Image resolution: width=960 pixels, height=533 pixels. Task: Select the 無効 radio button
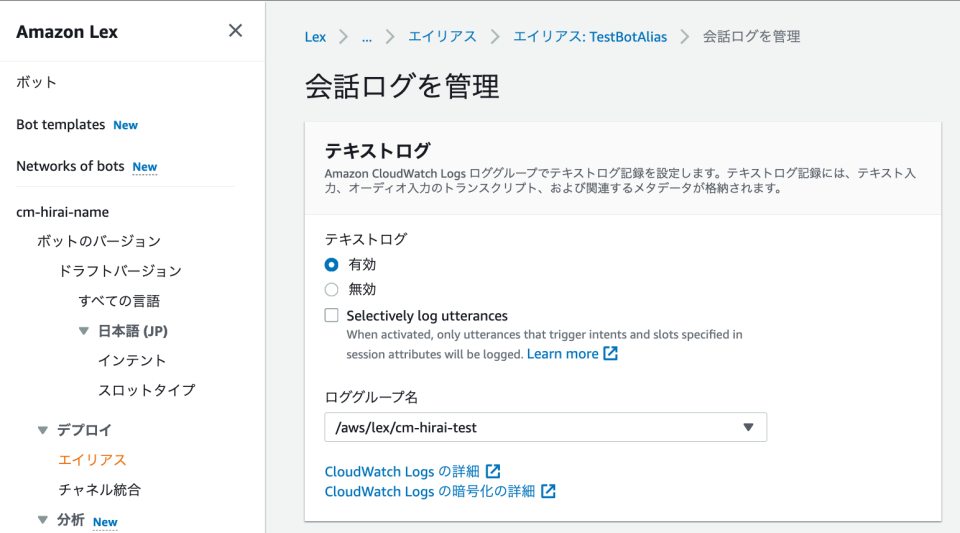[331, 289]
